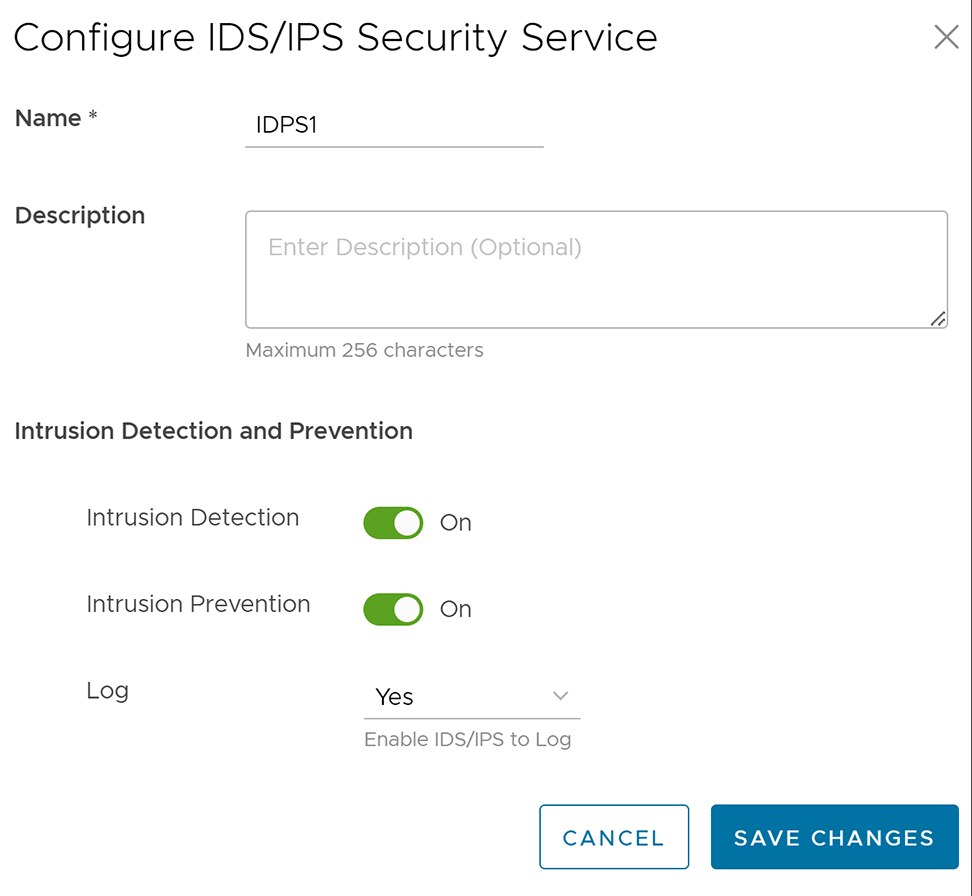
Task: Close the Configure IDS/IPS dialog
Action: (x=945, y=38)
